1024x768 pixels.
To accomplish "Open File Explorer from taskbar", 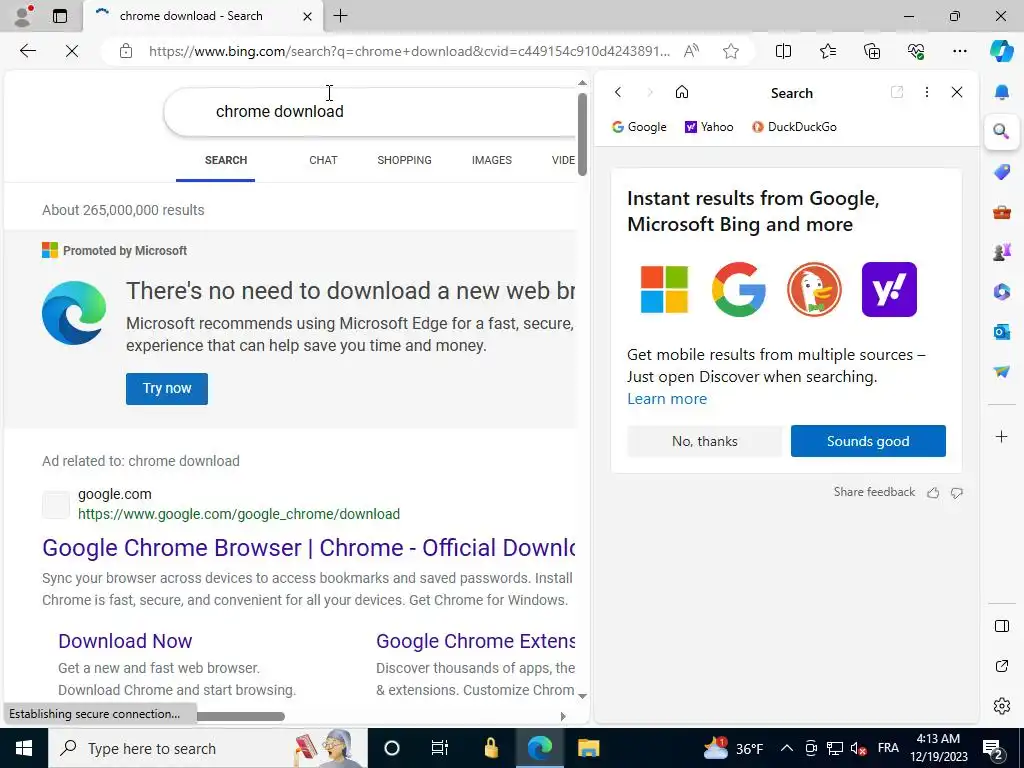I will click(x=588, y=748).
